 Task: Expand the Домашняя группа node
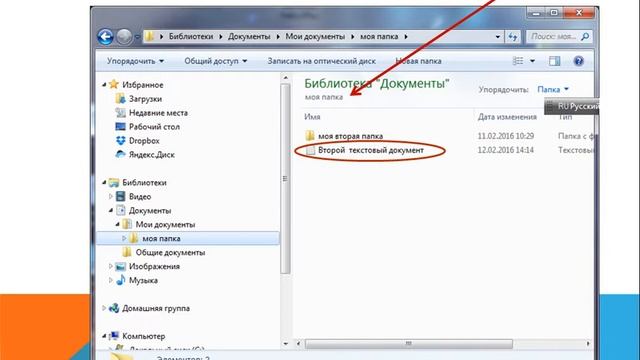tap(104, 308)
